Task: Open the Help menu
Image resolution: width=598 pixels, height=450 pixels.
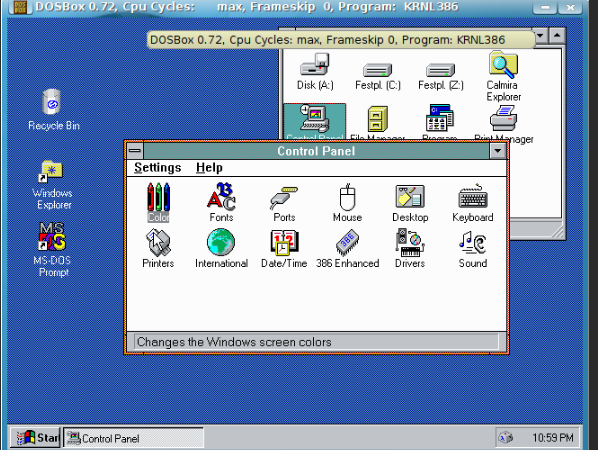Action: coord(209,168)
